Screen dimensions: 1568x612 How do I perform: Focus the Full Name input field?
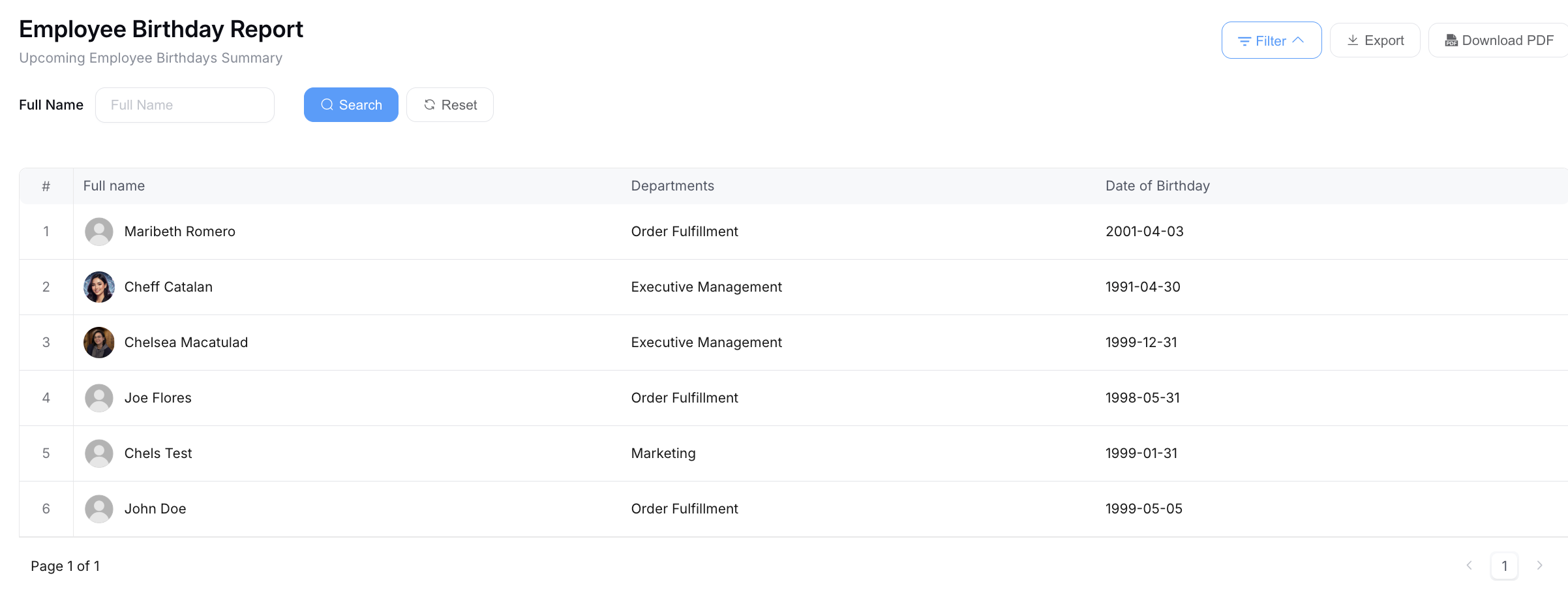click(185, 105)
